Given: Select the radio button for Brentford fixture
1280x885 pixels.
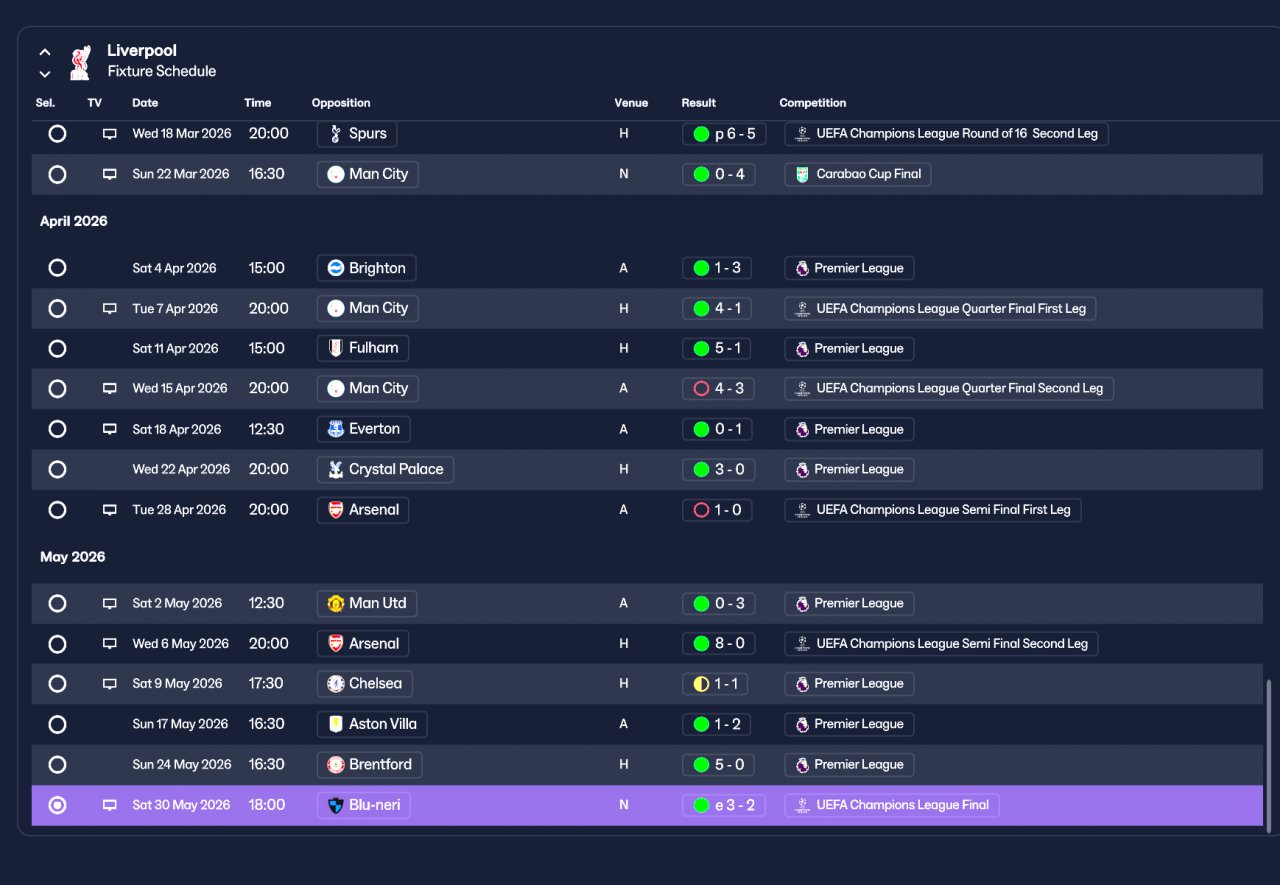Looking at the screenshot, I should pyautogui.click(x=57, y=764).
